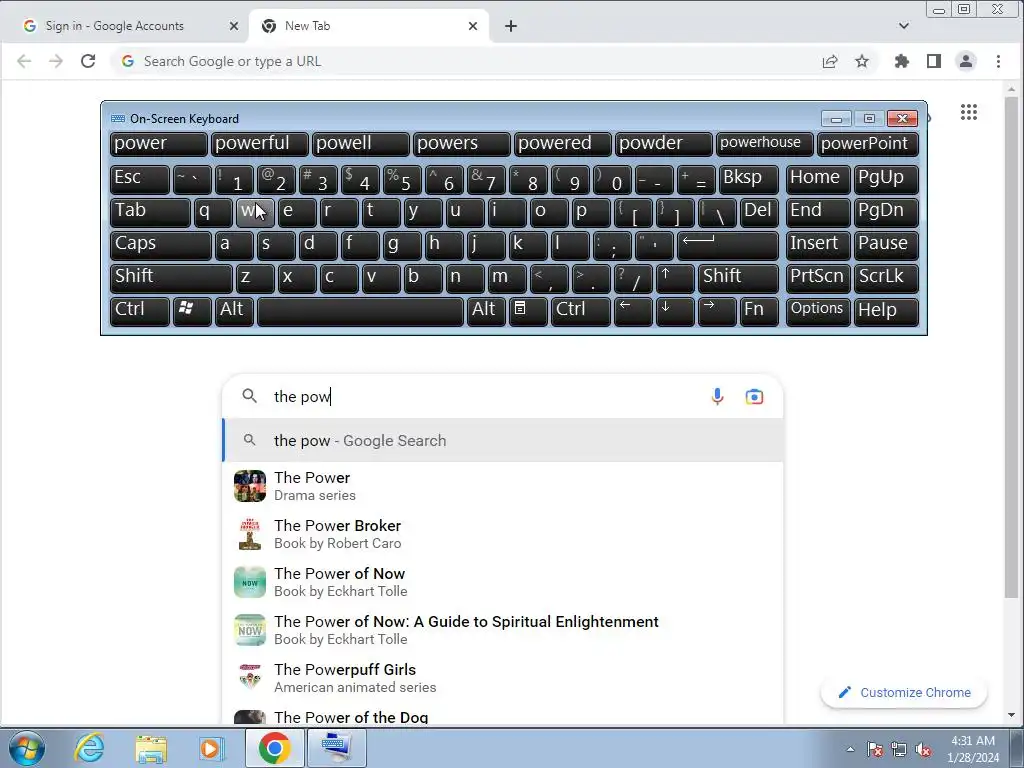Screen dimensions: 1024x768
Task: Launch Internet Explorer from the taskbar
Action: pyautogui.click(x=89, y=748)
